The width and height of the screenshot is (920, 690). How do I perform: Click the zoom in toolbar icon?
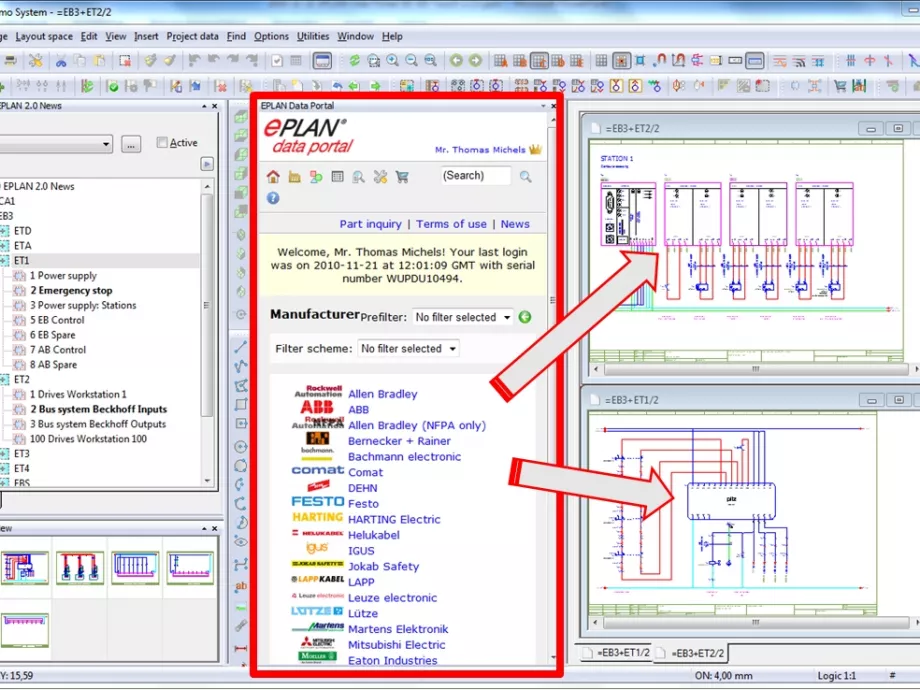click(x=393, y=60)
